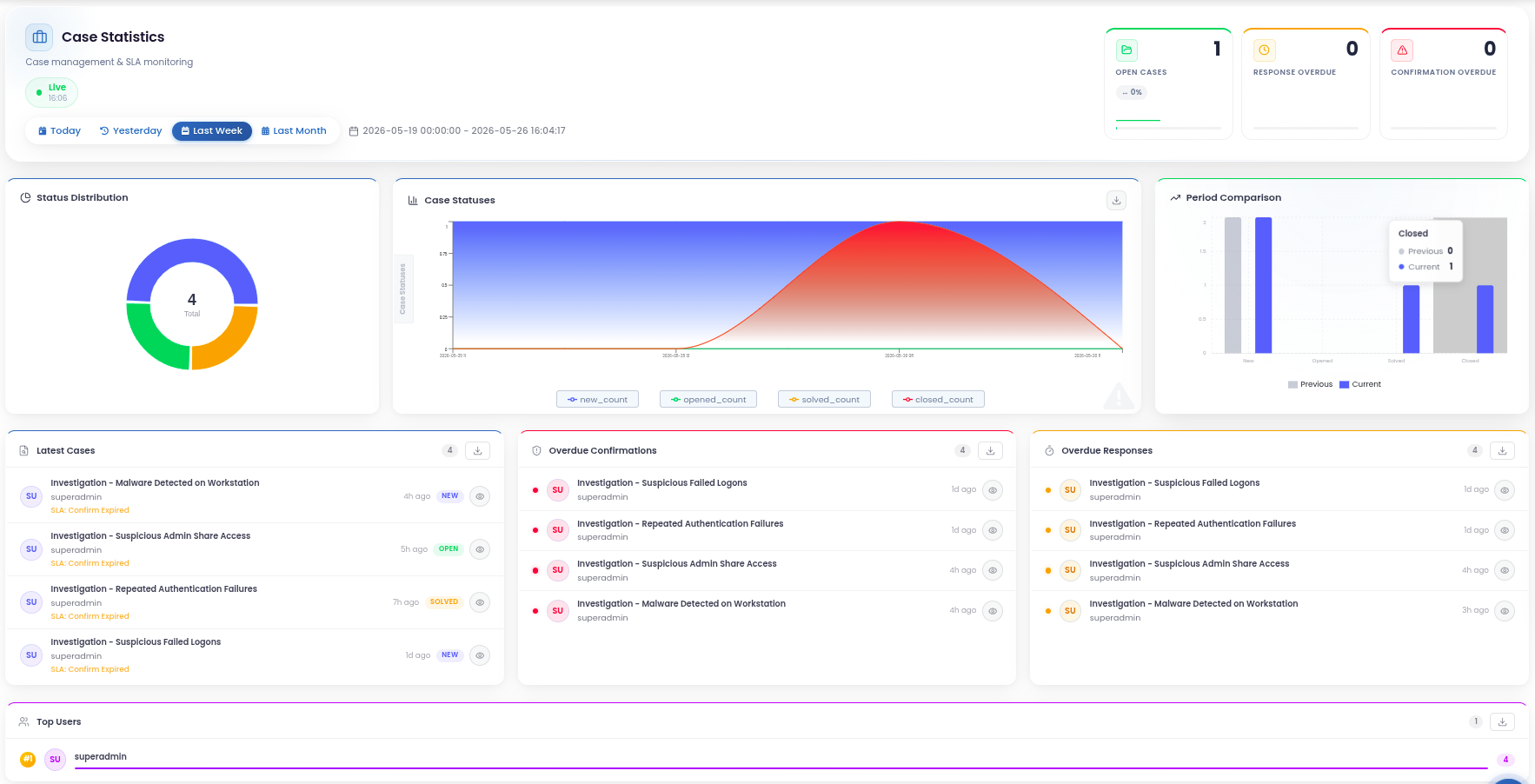Toggle new_count series in chart legend
Viewport: 1535px width, 784px height.
(x=597, y=400)
